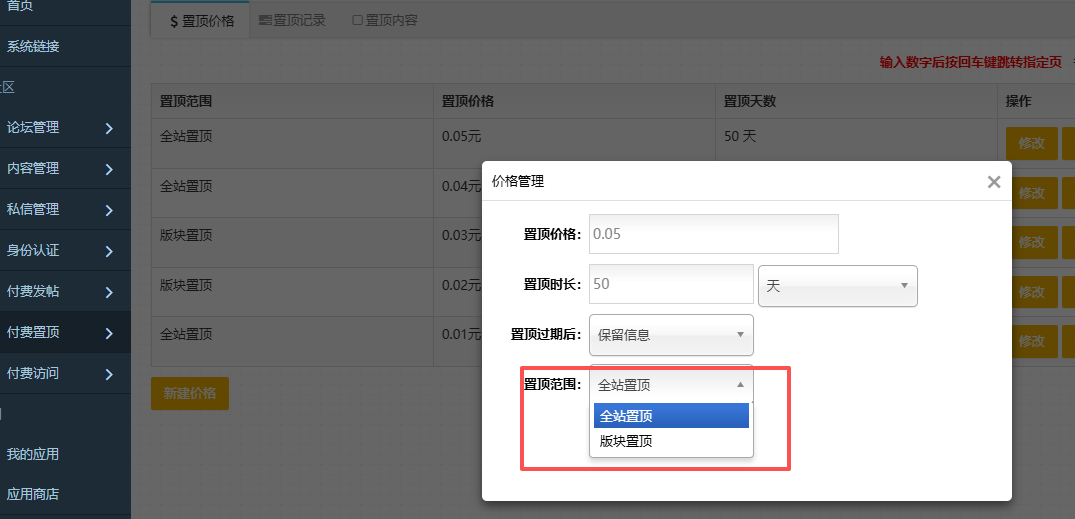Open the 保留信息 expiry dropdown
1075x519 pixels.
(x=671, y=335)
